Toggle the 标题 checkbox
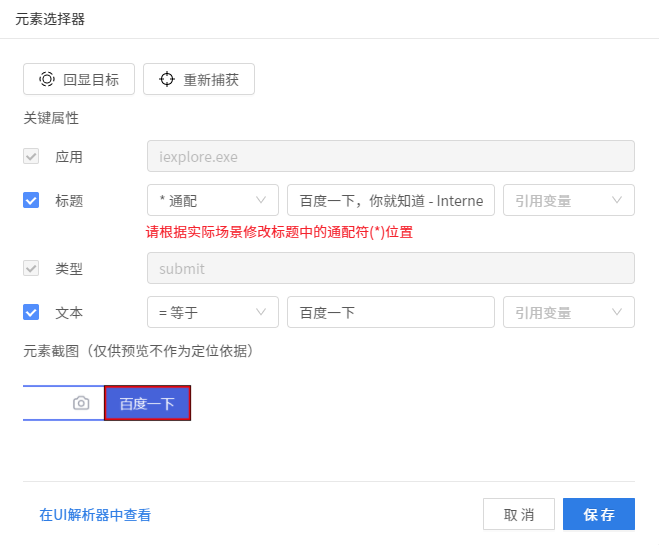The height and width of the screenshot is (545, 659). (x=31, y=200)
